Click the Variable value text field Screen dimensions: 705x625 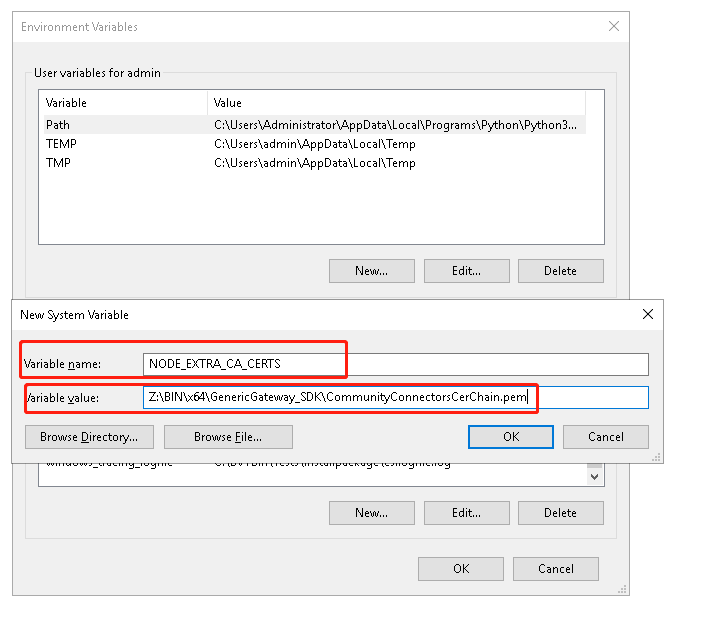[x=396, y=398]
